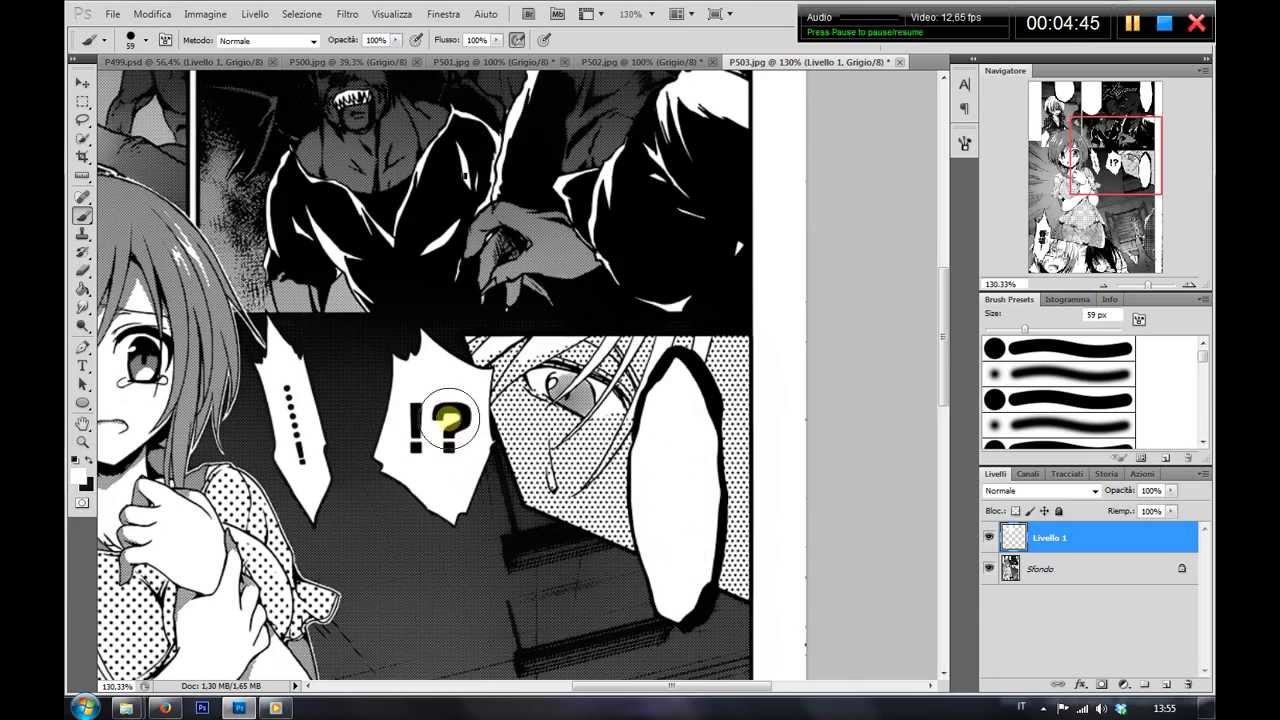Select the Hand tool
Image resolution: width=1280 pixels, height=720 pixels.
point(82,423)
